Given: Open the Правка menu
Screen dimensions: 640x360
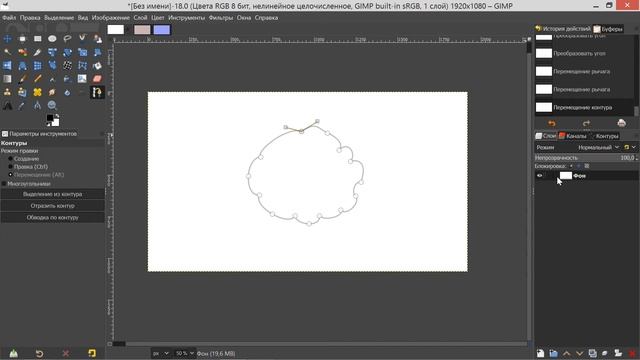Looking at the screenshot, I should click(30, 18).
